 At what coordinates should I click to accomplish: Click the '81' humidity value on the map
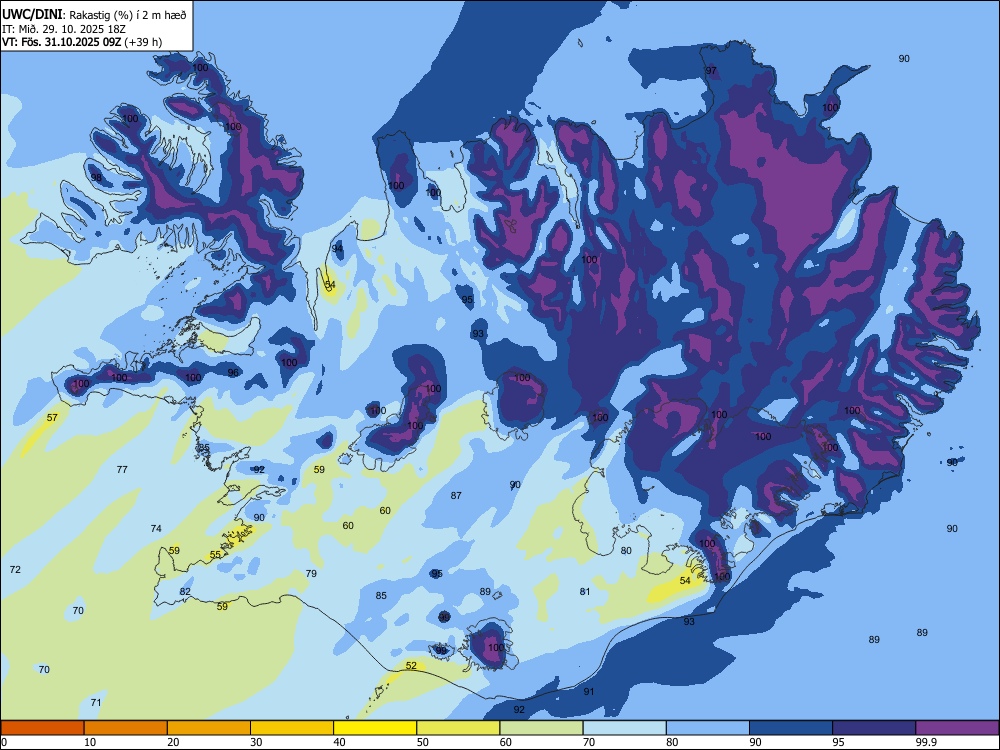coord(585,592)
